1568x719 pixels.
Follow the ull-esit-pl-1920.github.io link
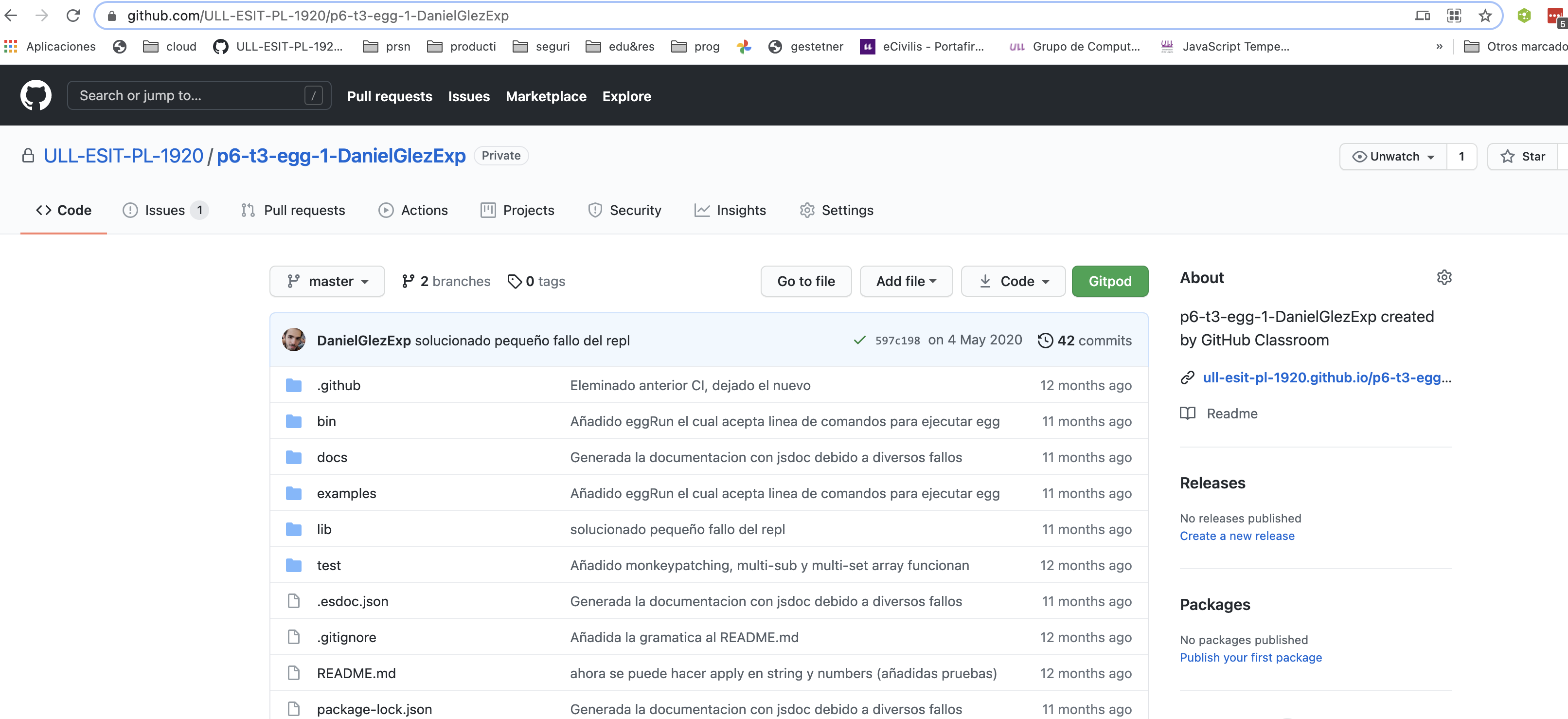[1327, 377]
